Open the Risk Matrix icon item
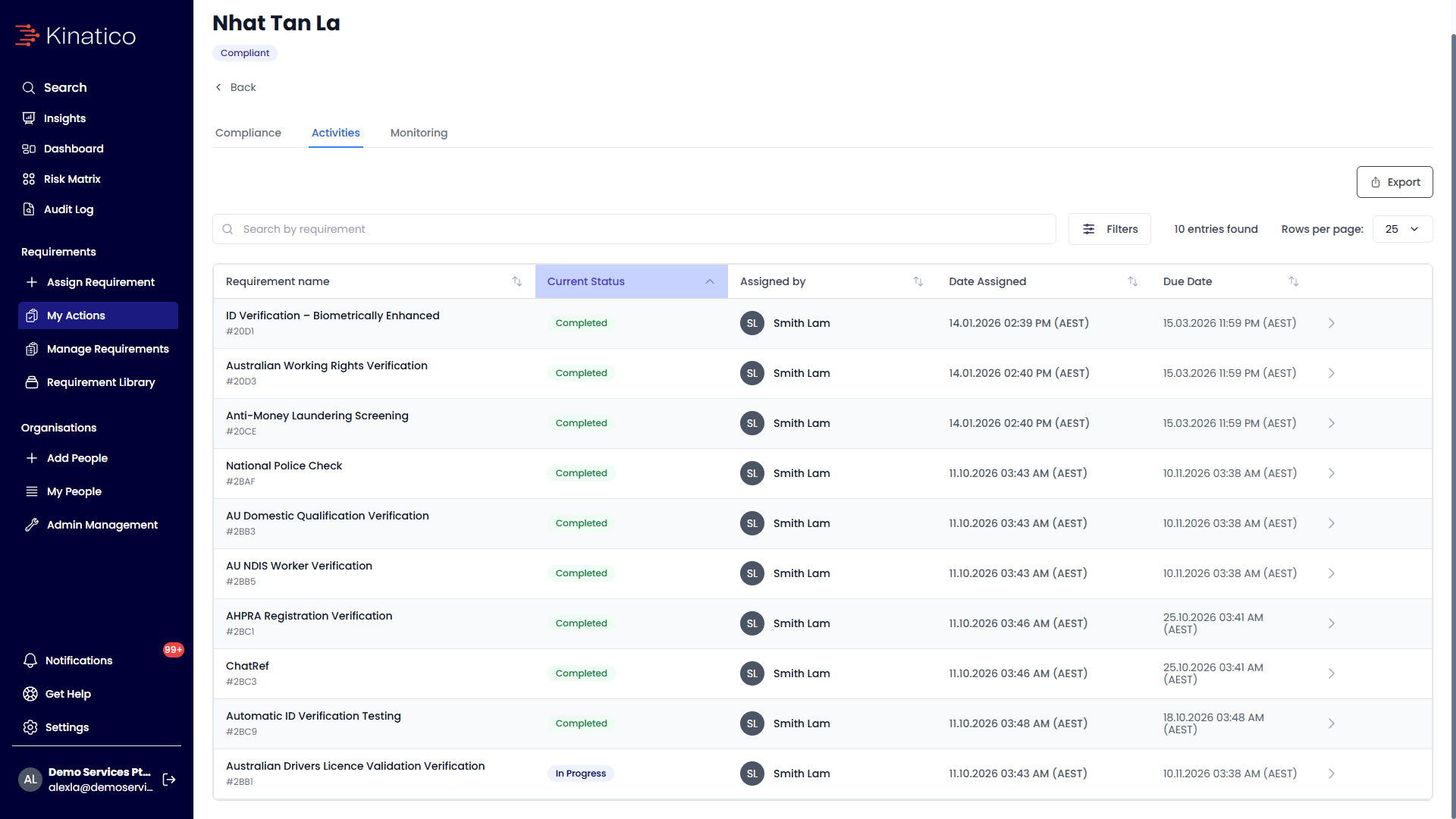This screenshot has width=1456, height=819. coord(29,179)
